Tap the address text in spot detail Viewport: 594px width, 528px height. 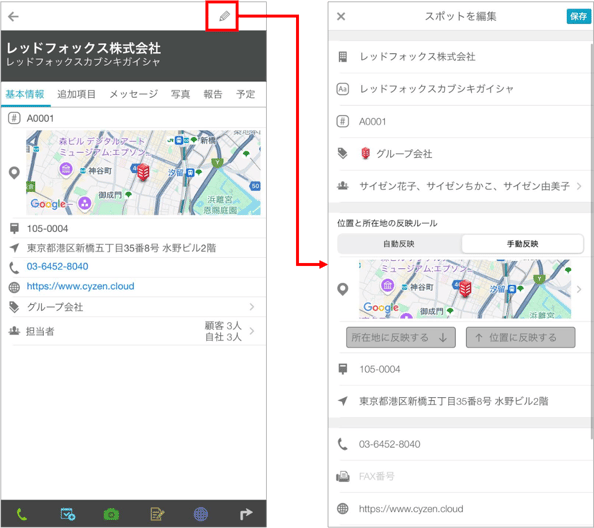point(121,248)
